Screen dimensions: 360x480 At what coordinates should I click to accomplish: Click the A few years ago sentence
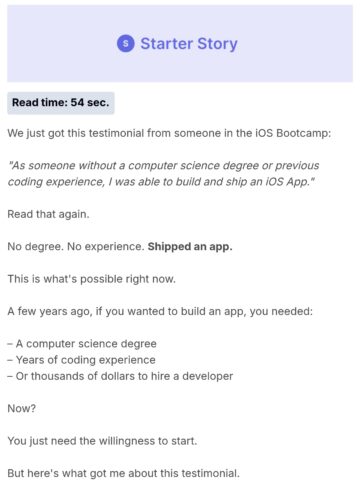[160, 311]
